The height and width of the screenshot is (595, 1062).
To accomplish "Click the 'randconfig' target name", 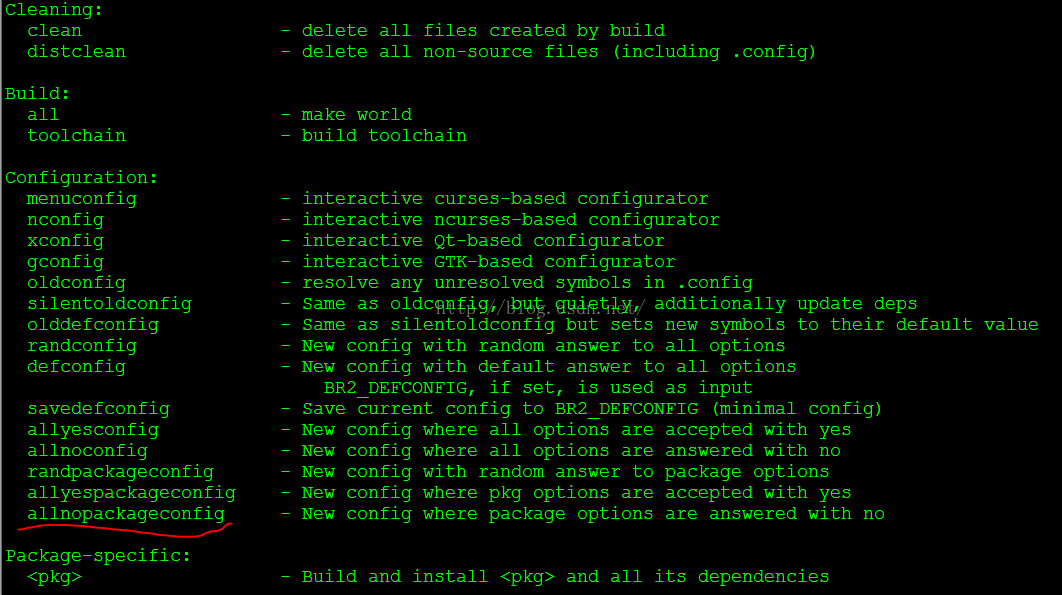I will pyautogui.click(x=82, y=346).
